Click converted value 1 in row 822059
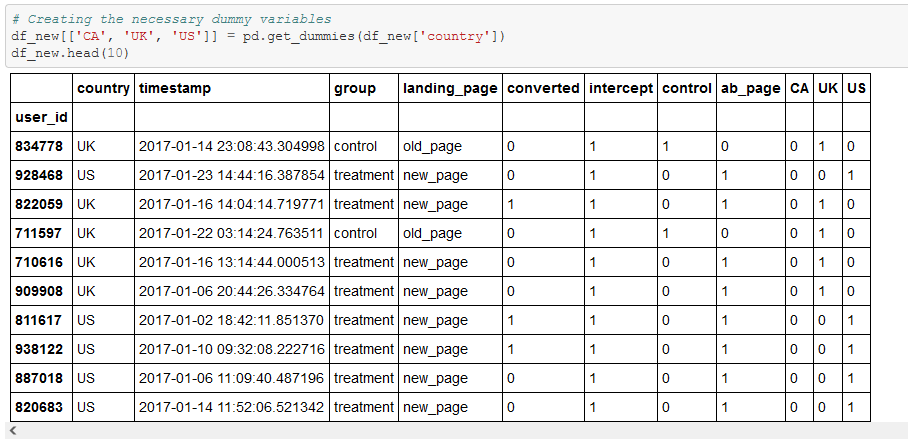The height and width of the screenshot is (441, 908). (510, 204)
